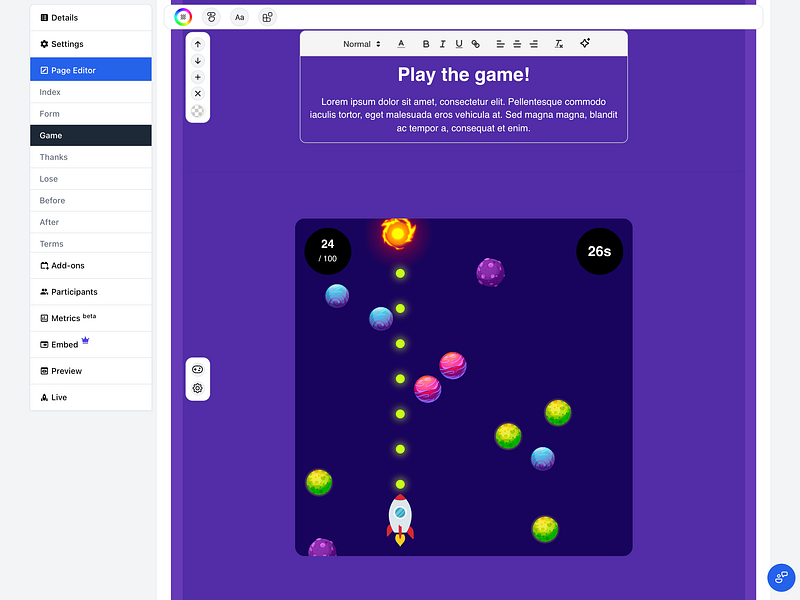Open the Index page
This screenshot has height=600, width=800.
point(91,92)
